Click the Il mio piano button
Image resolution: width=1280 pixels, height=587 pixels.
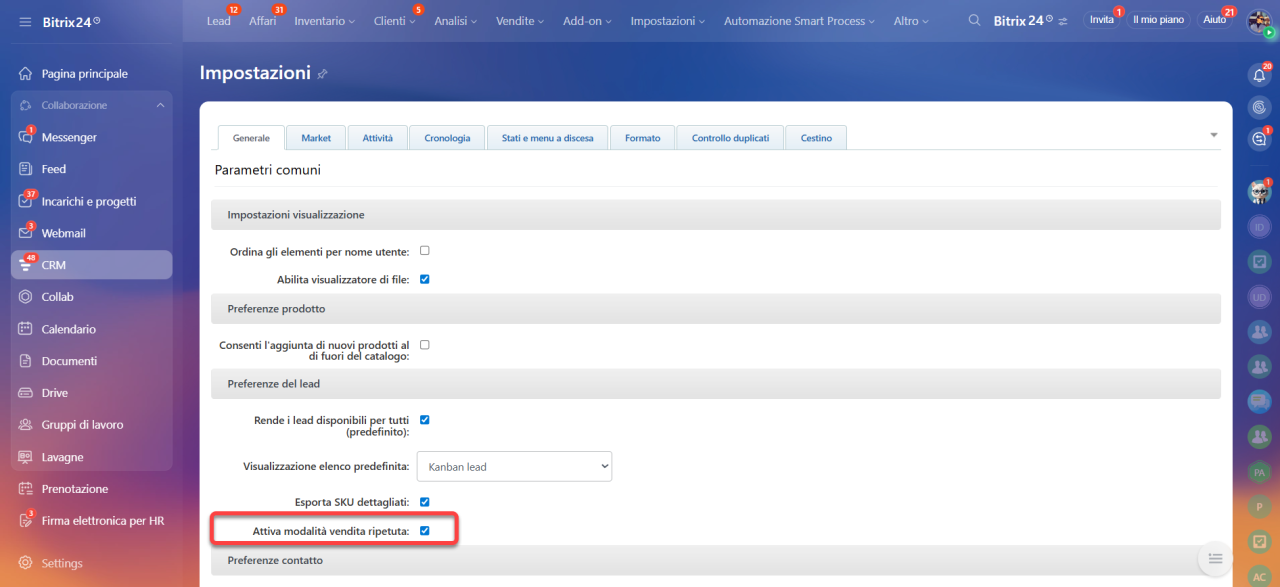[1158, 20]
